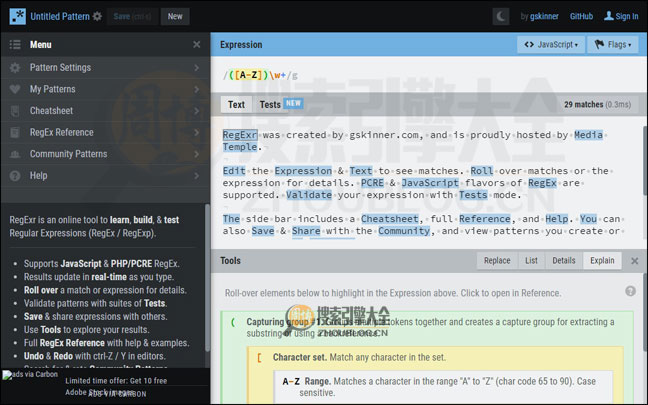Click the Character set explanation entry
Screen dimensions: 648x405
(435, 357)
